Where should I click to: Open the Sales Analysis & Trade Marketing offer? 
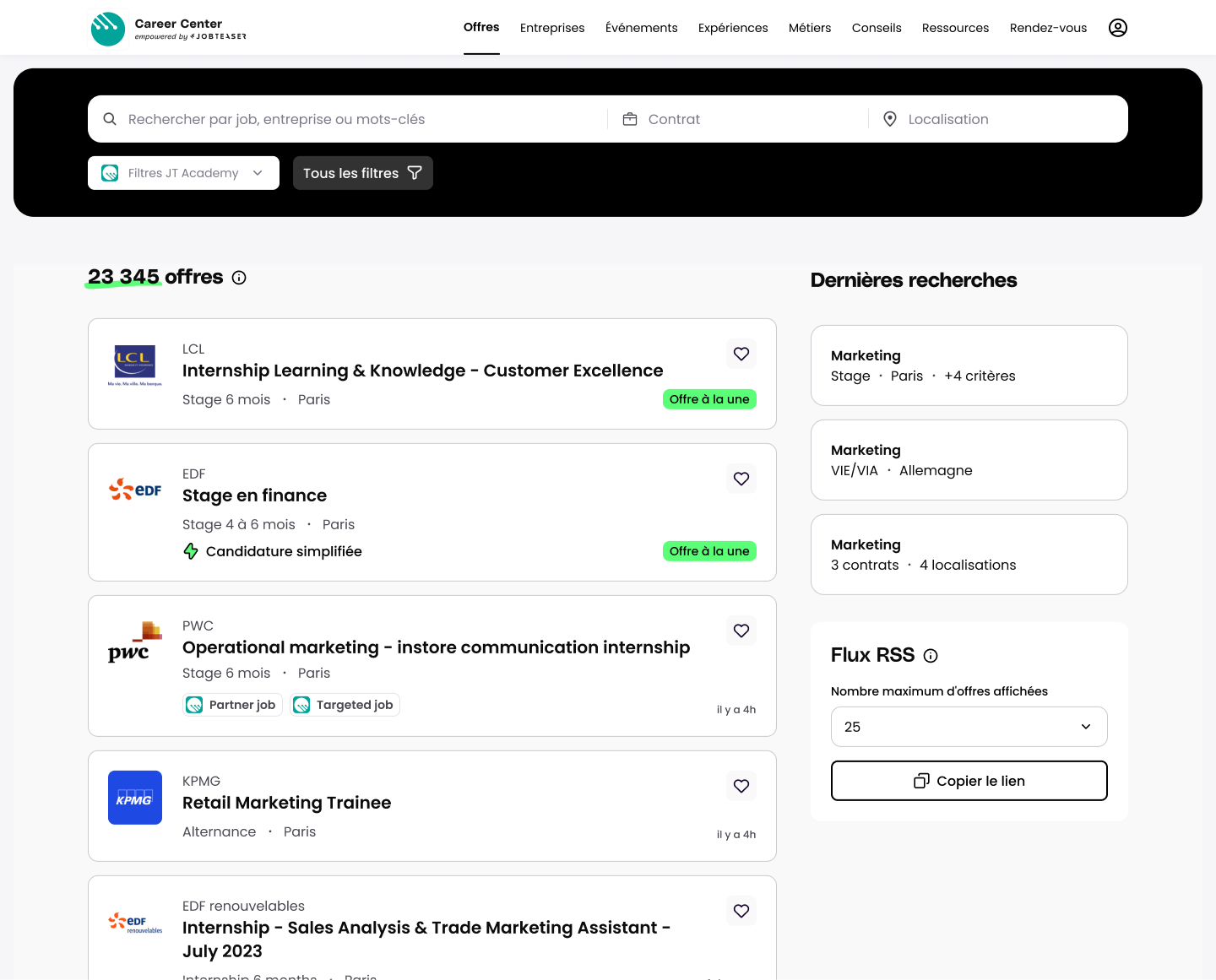[x=426, y=939]
